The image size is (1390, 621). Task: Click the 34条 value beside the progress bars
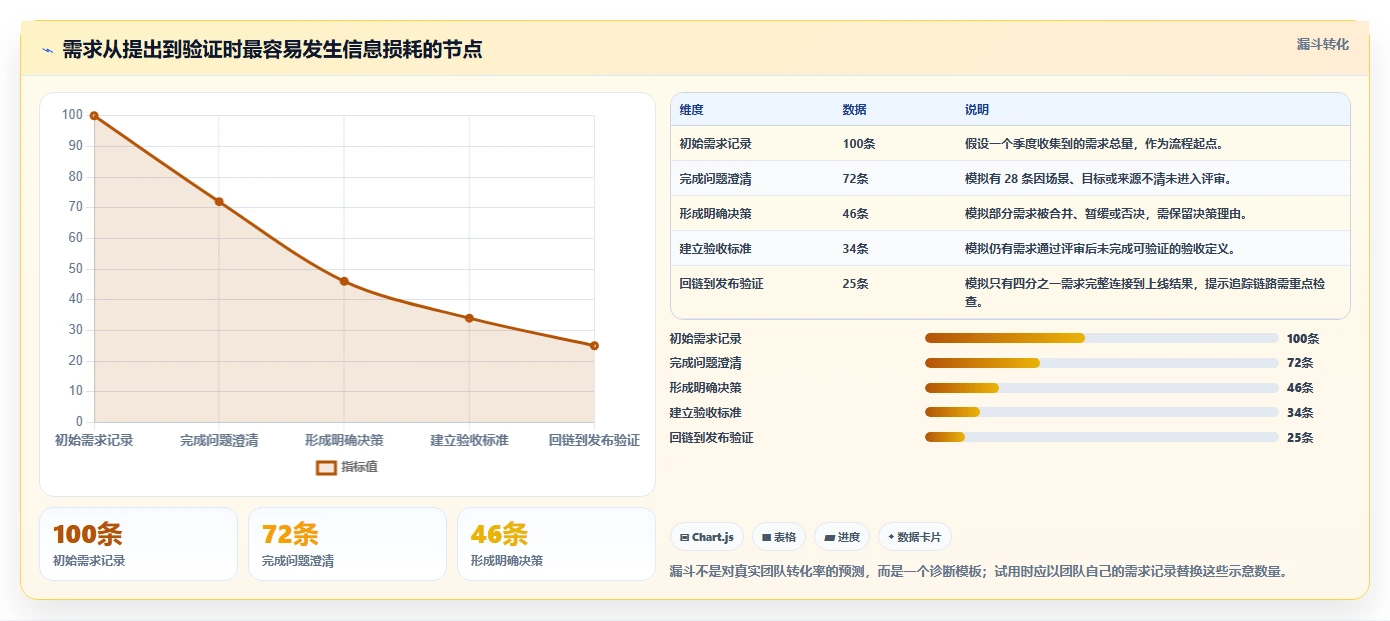tap(1300, 413)
